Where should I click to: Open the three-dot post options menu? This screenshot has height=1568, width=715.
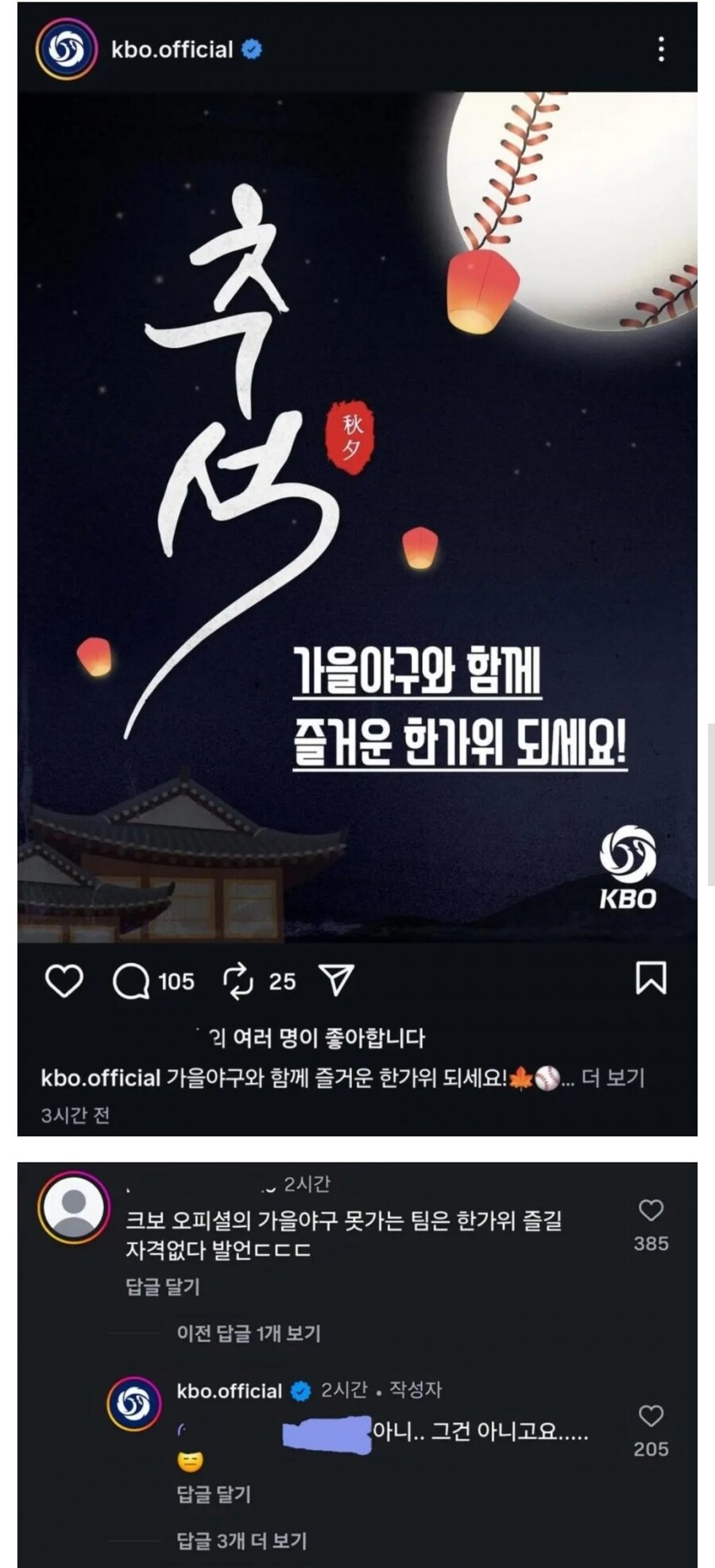coord(660,49)
